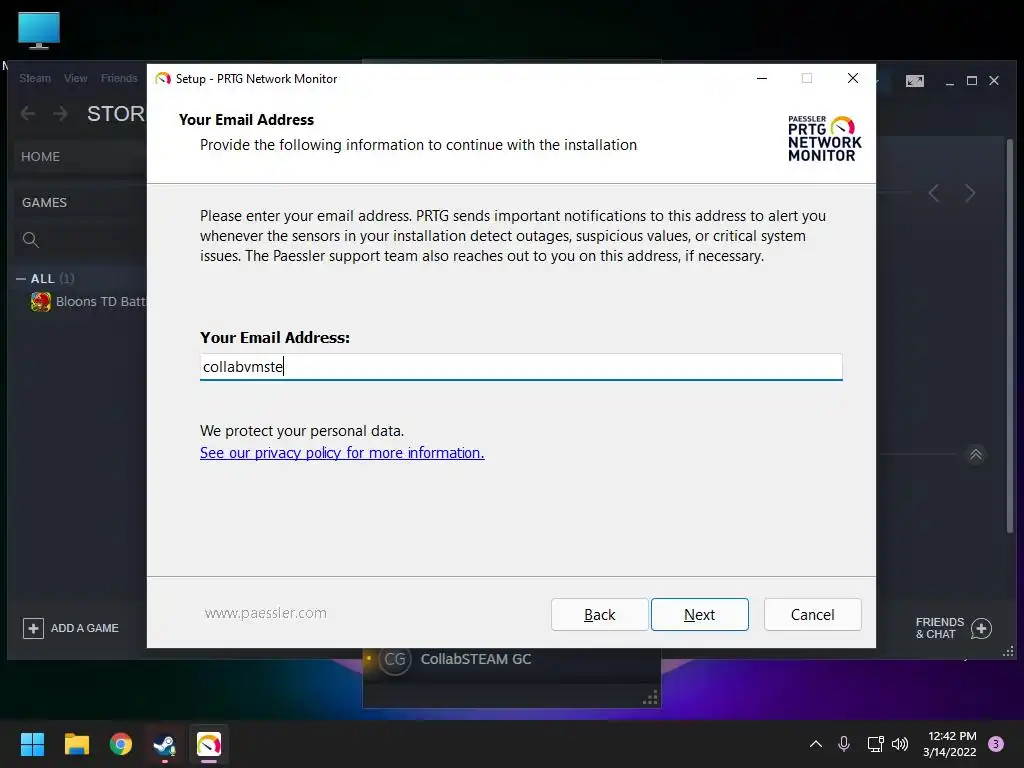This screenshot has width=1024, height=768.
Task: Click previous carousel arrow in Steam
Action: 935,193
